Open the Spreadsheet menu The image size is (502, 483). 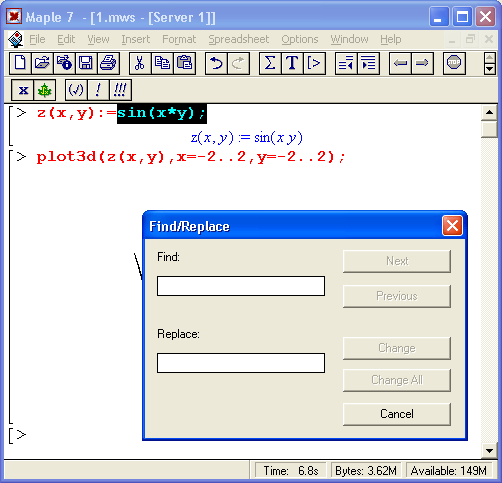pyautogui.click(x=239, y=39)
